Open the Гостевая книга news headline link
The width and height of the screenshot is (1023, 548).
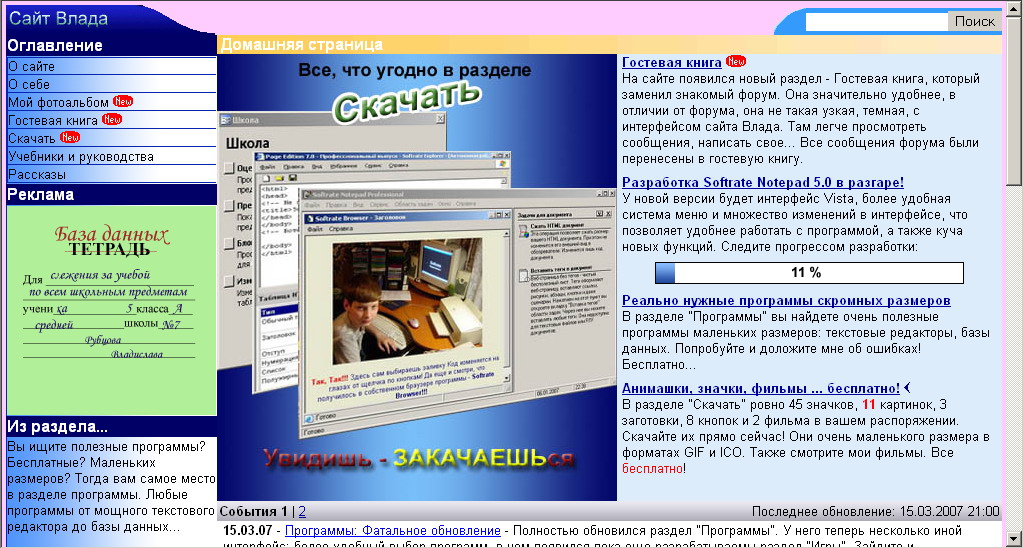[671, 62]
